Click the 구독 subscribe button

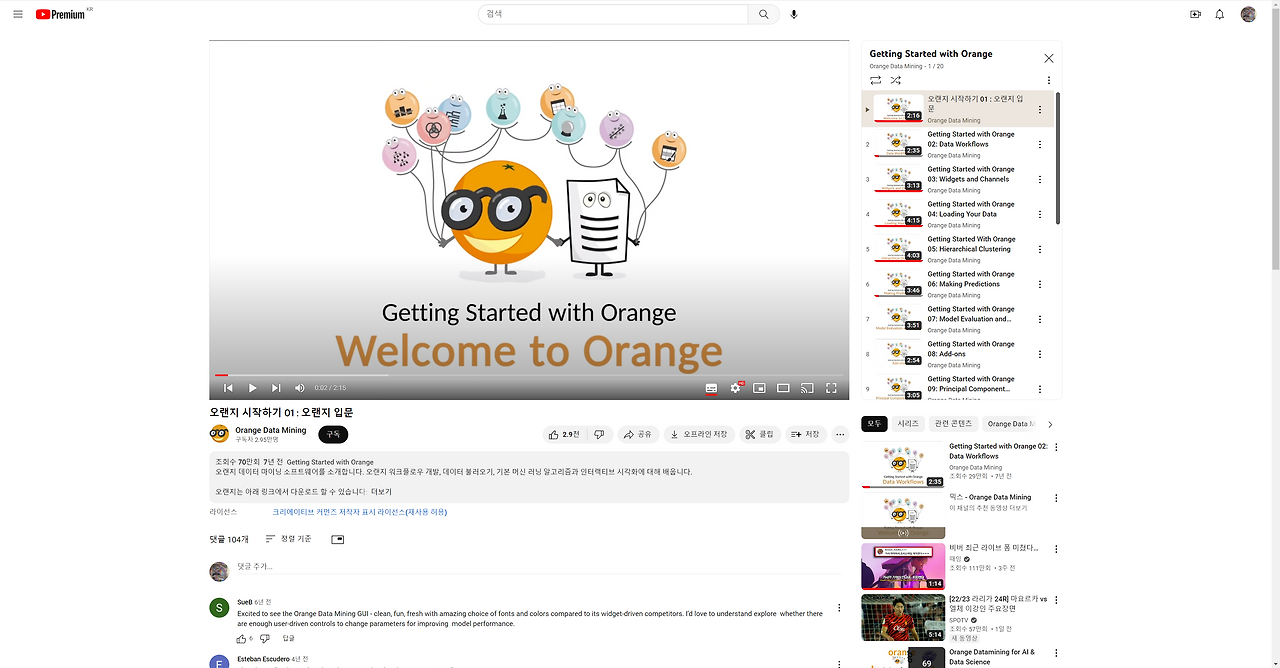point(333,434)
